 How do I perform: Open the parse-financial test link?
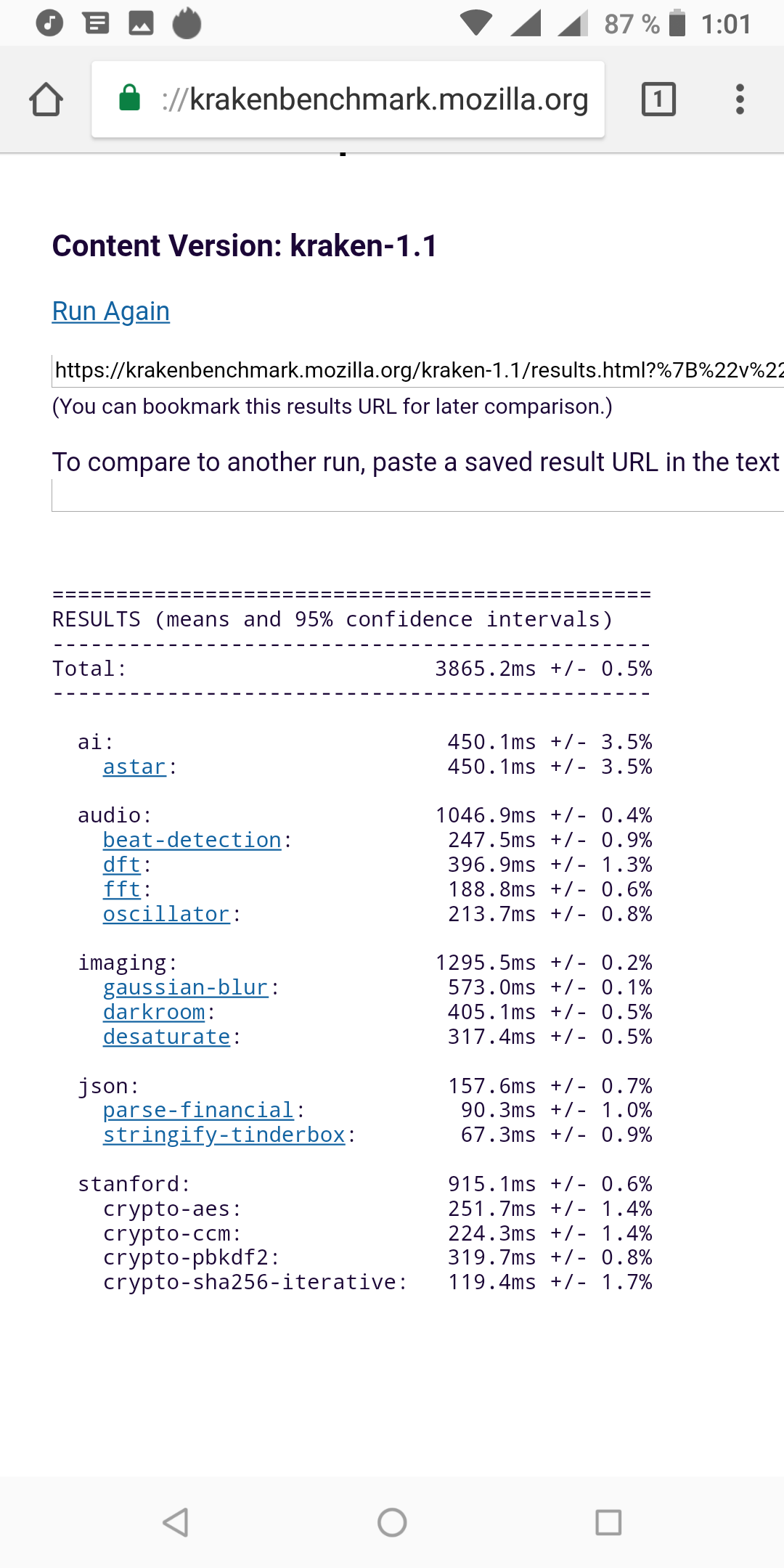point(198,1111)
